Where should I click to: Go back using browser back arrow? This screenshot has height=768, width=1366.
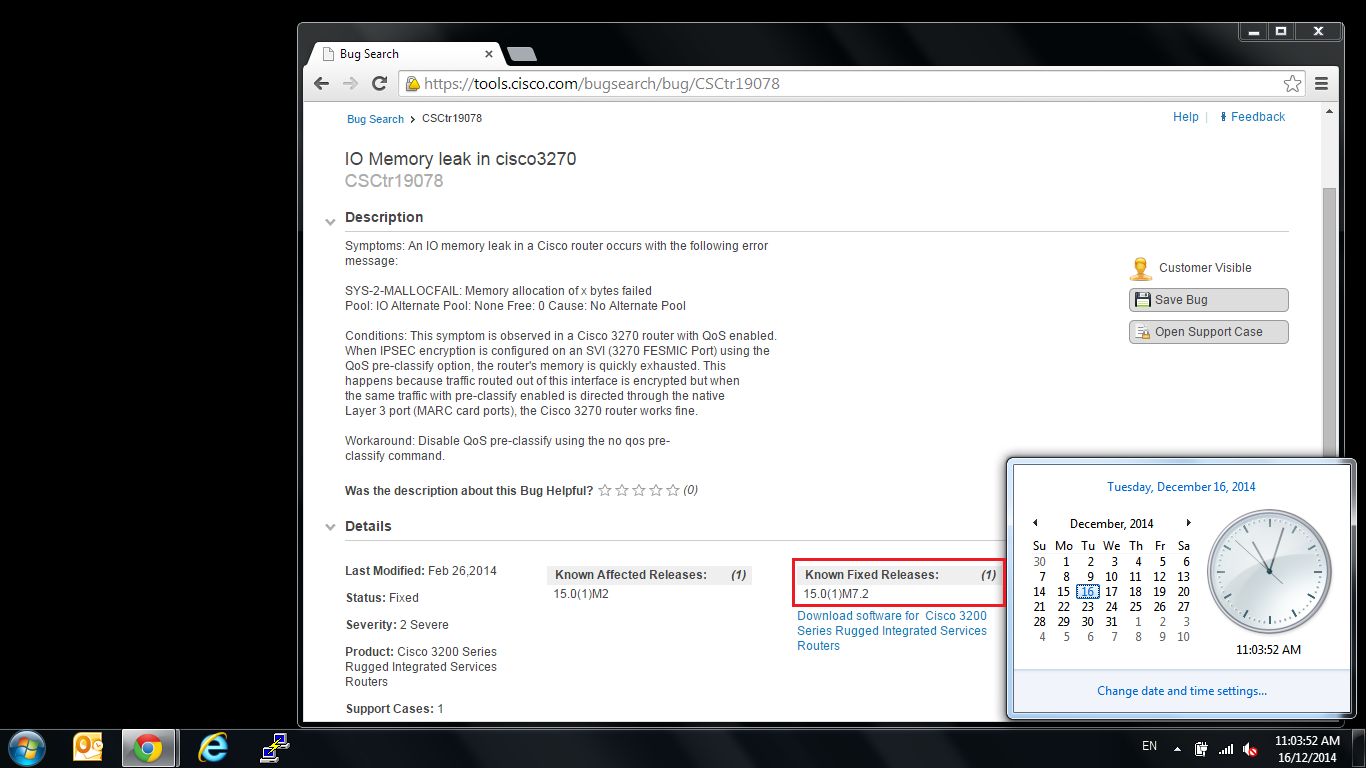coord(321,84)
